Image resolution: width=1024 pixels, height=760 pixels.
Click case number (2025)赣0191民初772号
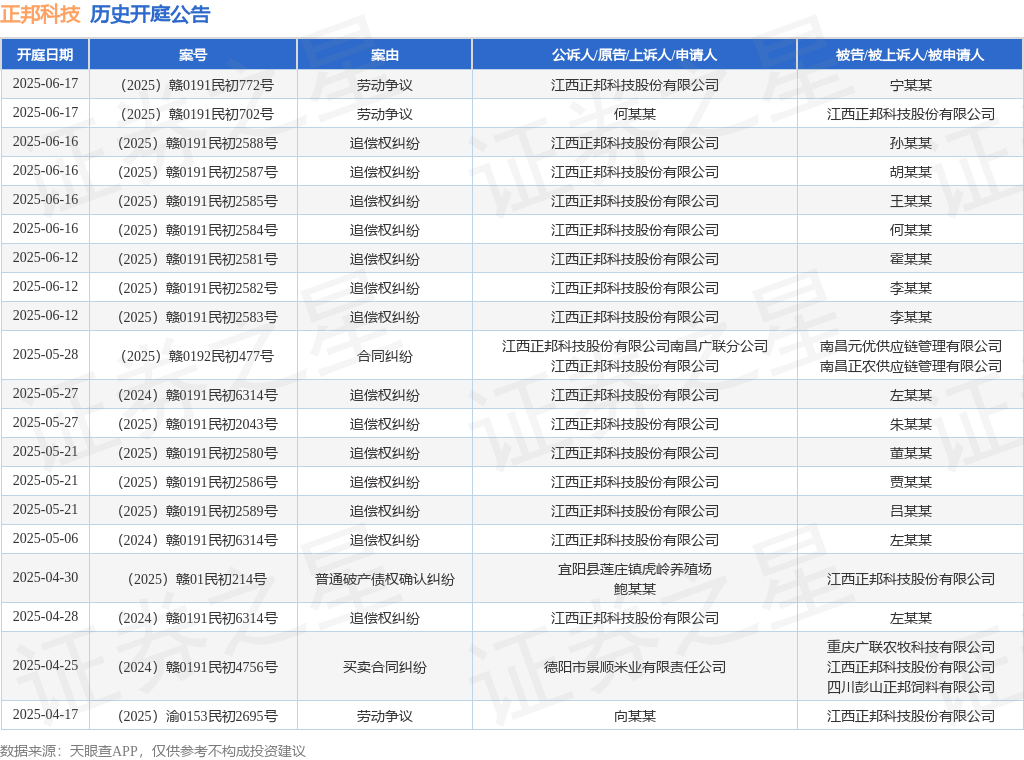(197, 85)
